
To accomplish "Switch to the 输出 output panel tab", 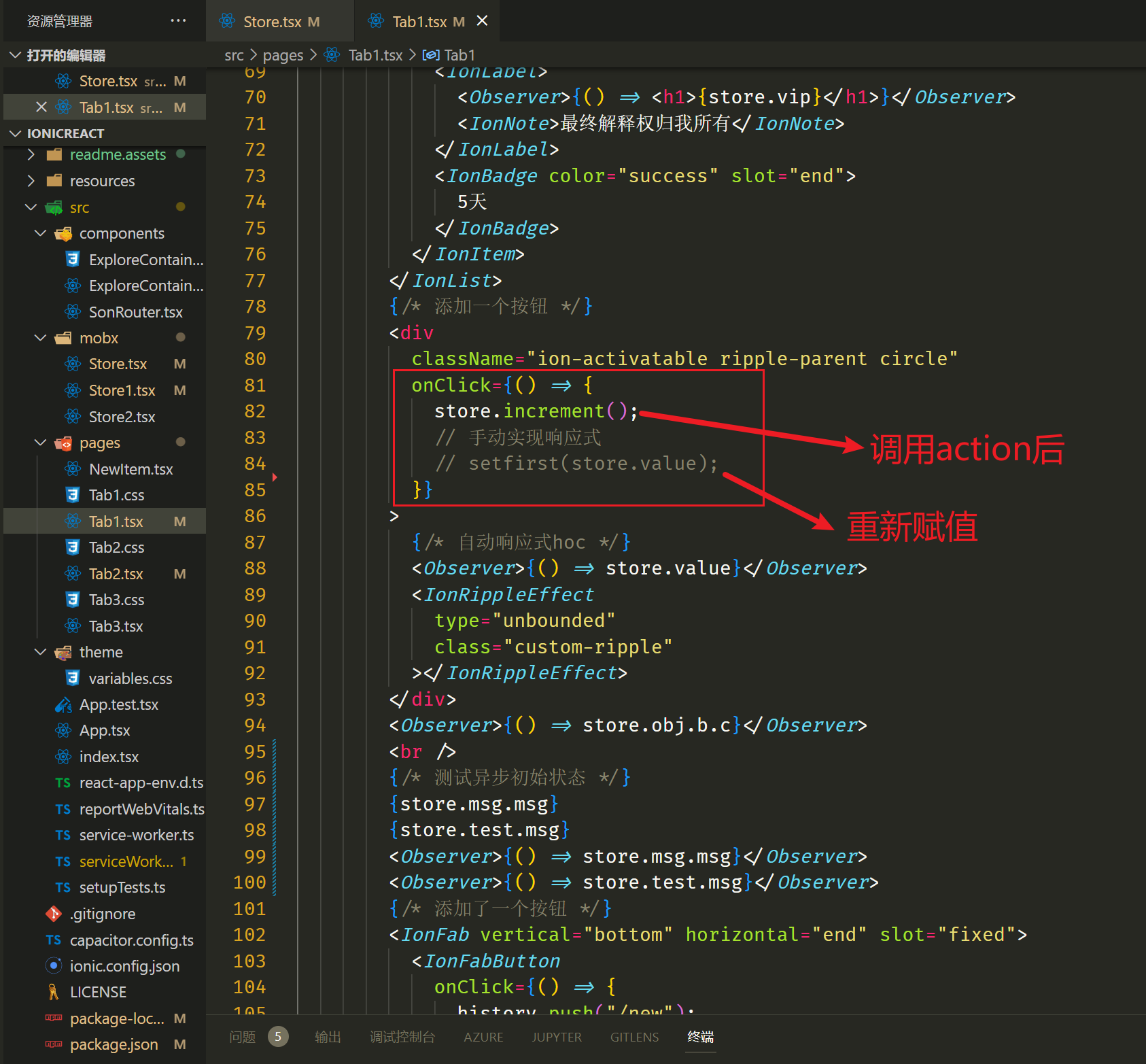I will (328, 1037).
